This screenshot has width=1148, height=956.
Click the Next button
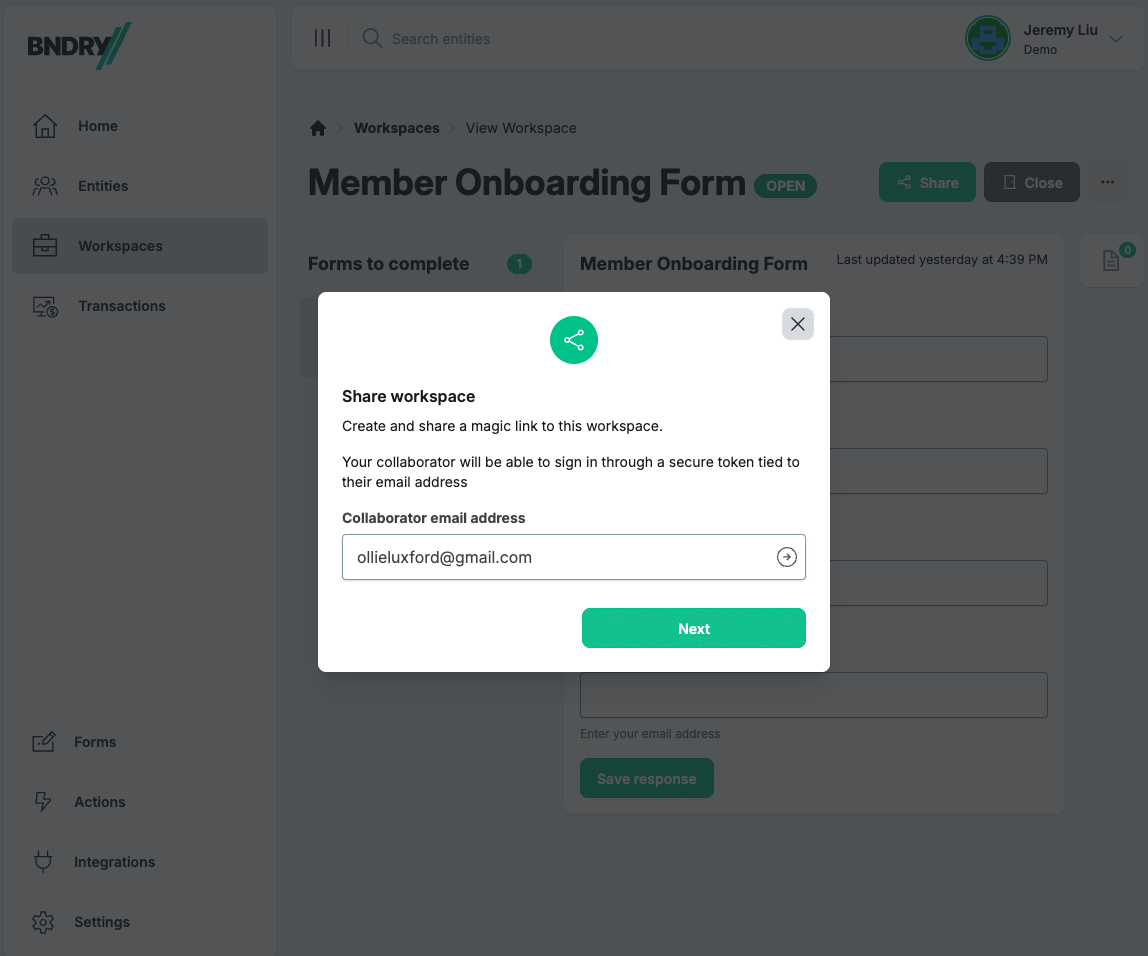point(694,628)
